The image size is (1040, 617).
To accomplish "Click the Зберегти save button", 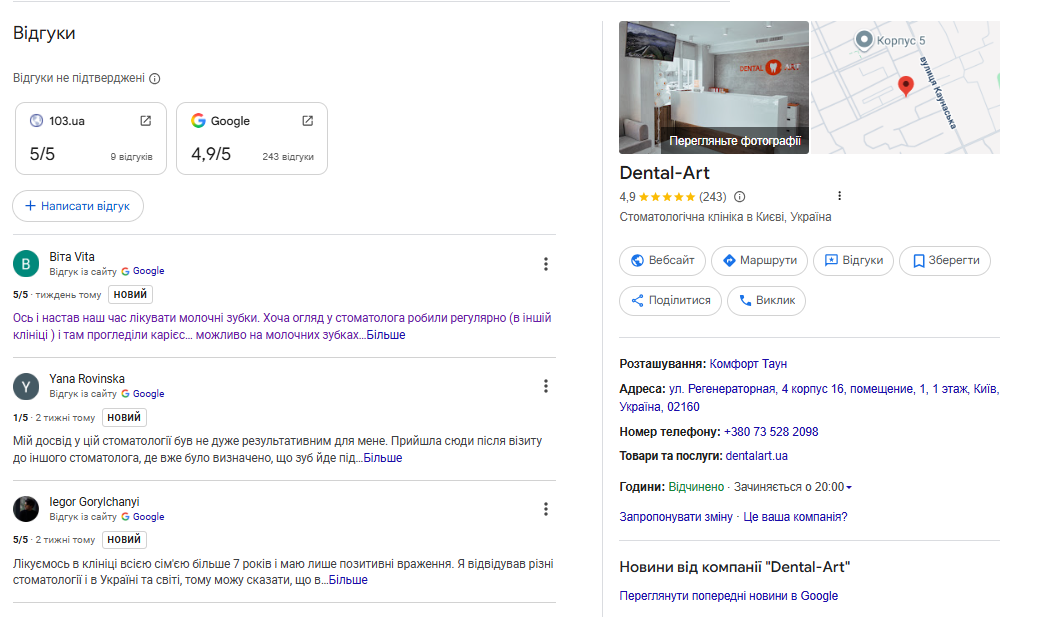I will (x=945, y=260).
